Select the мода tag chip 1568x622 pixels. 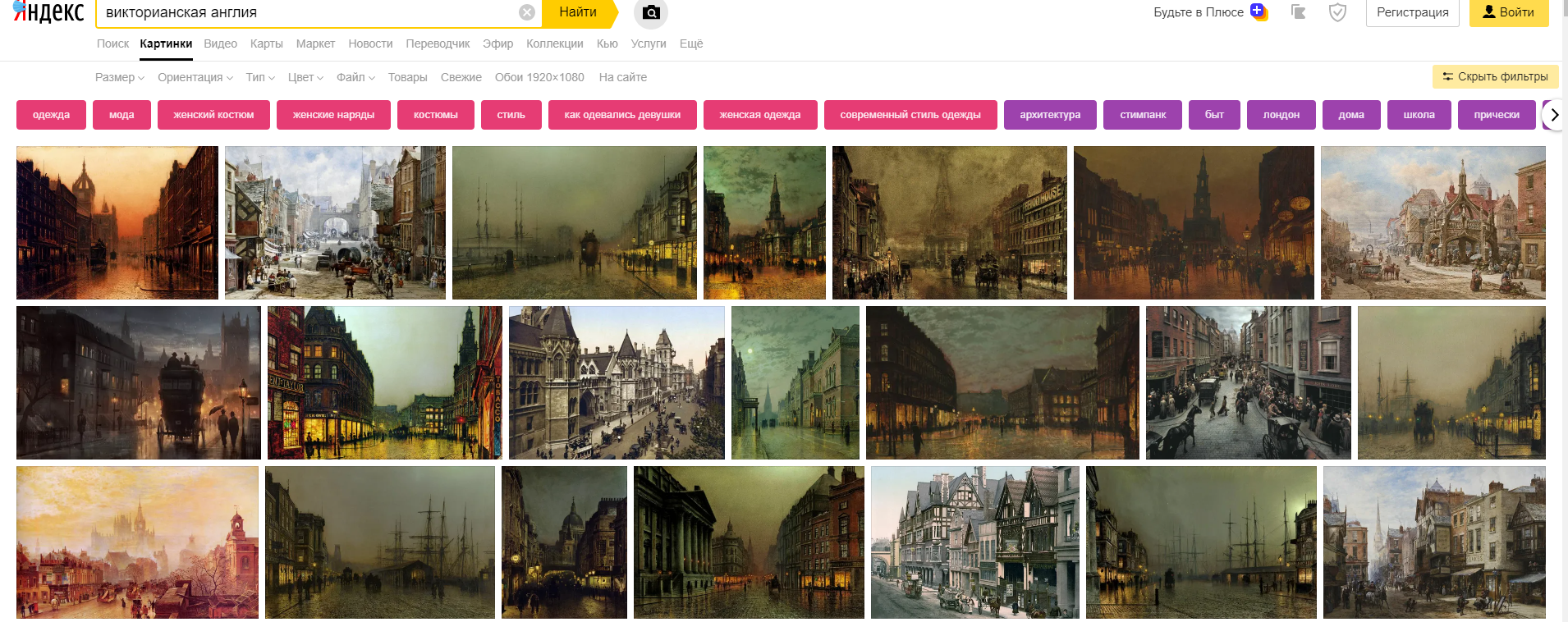[121, 115]
